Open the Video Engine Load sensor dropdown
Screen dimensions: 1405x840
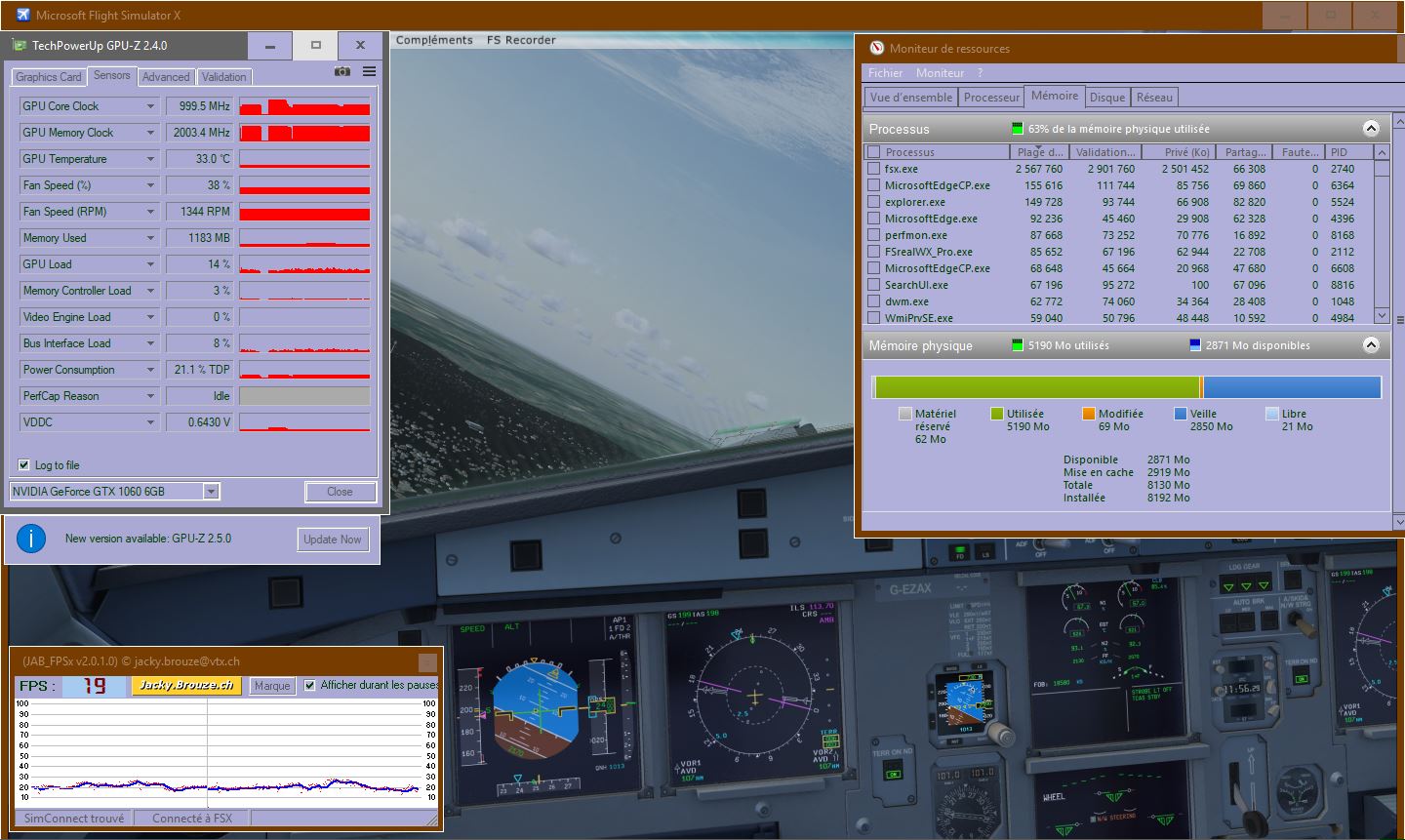pyautogui.click(x=150, y=317)
